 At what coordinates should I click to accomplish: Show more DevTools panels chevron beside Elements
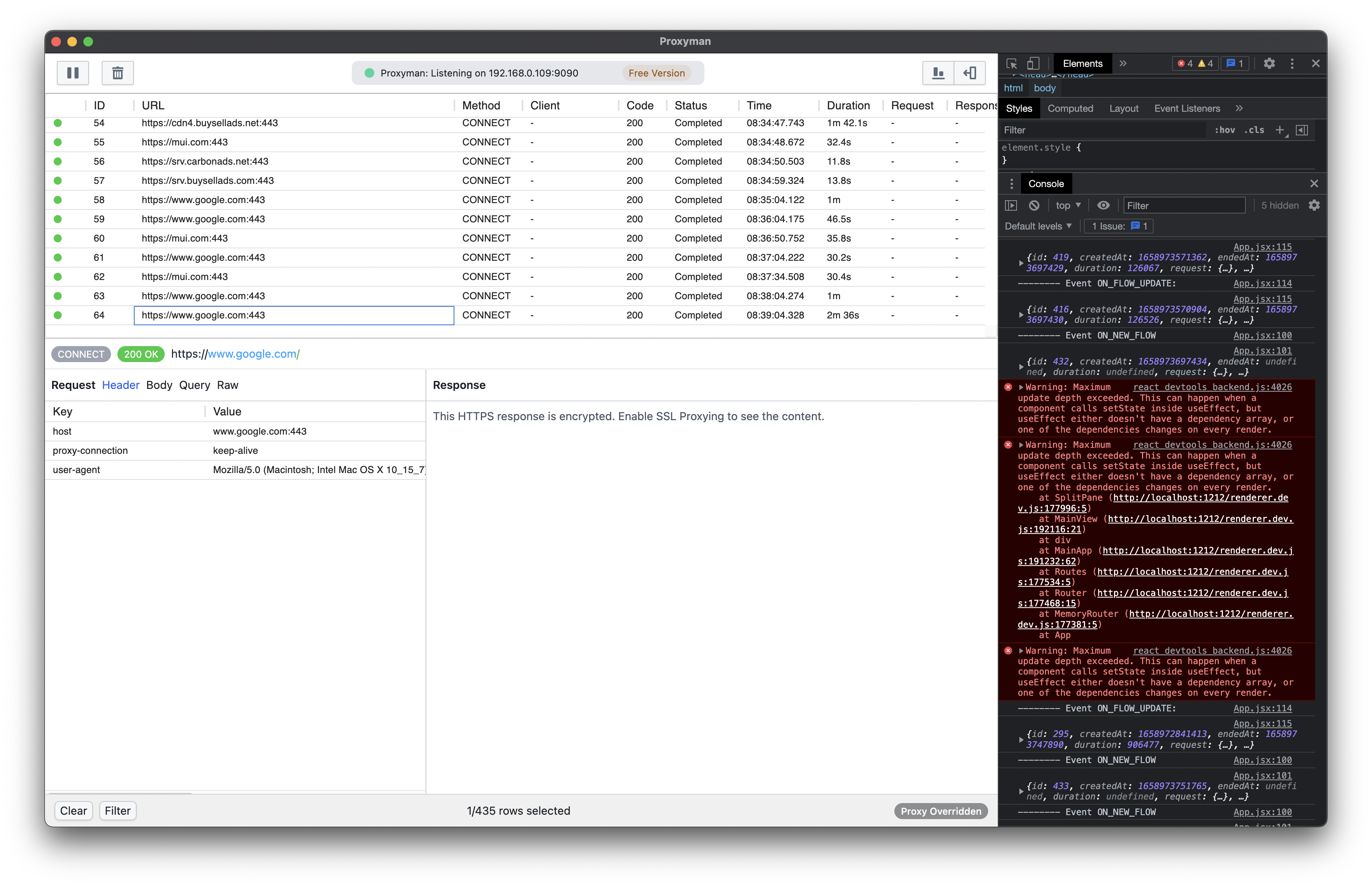(1123, 63)
